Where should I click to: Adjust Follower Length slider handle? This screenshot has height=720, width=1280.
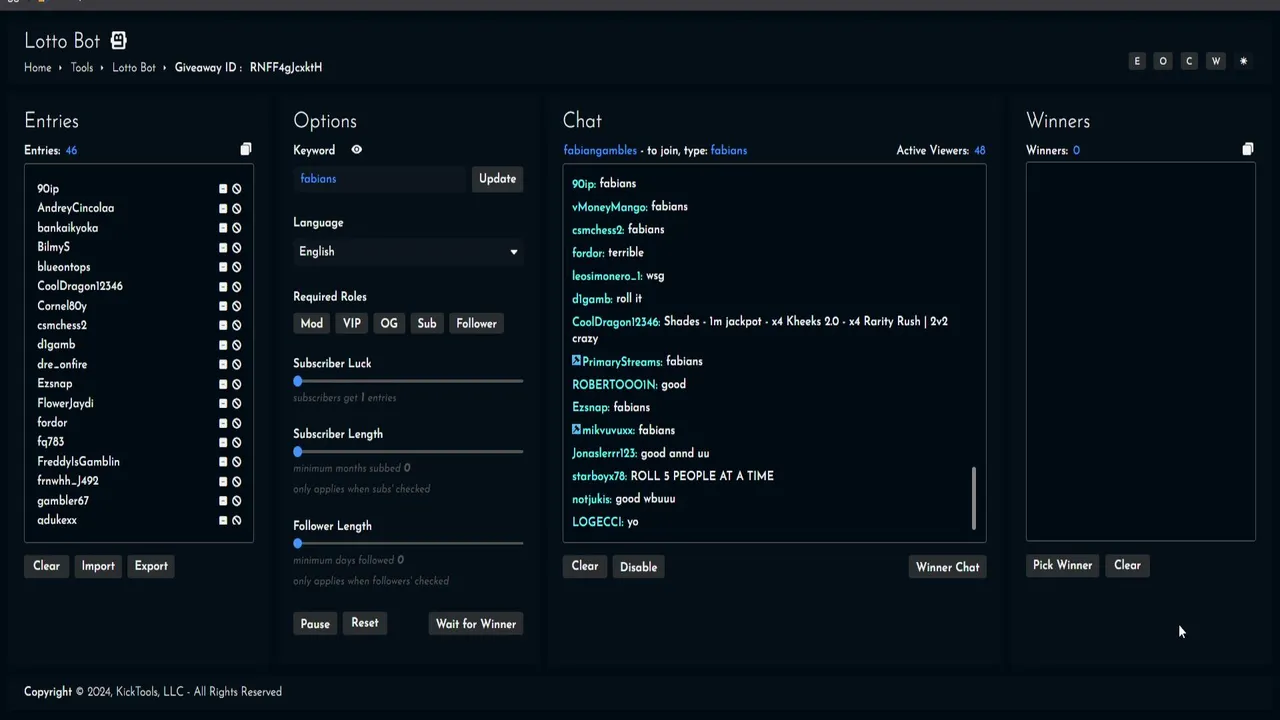coord(298,544)
